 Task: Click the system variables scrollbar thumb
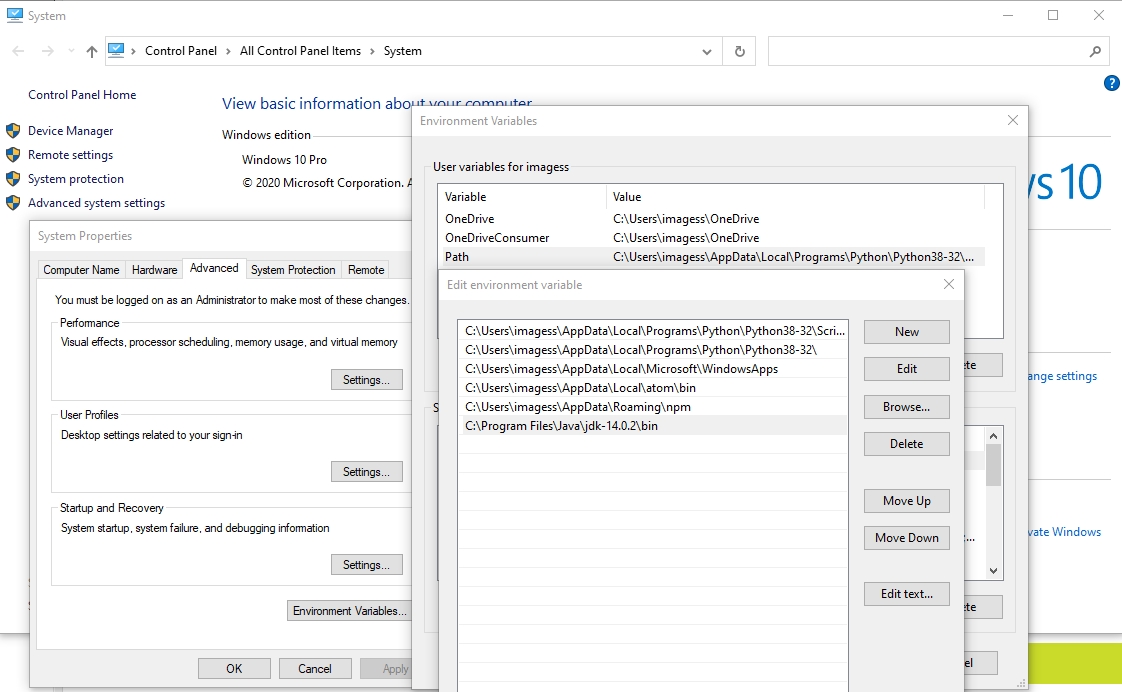[x=993, y=465]
